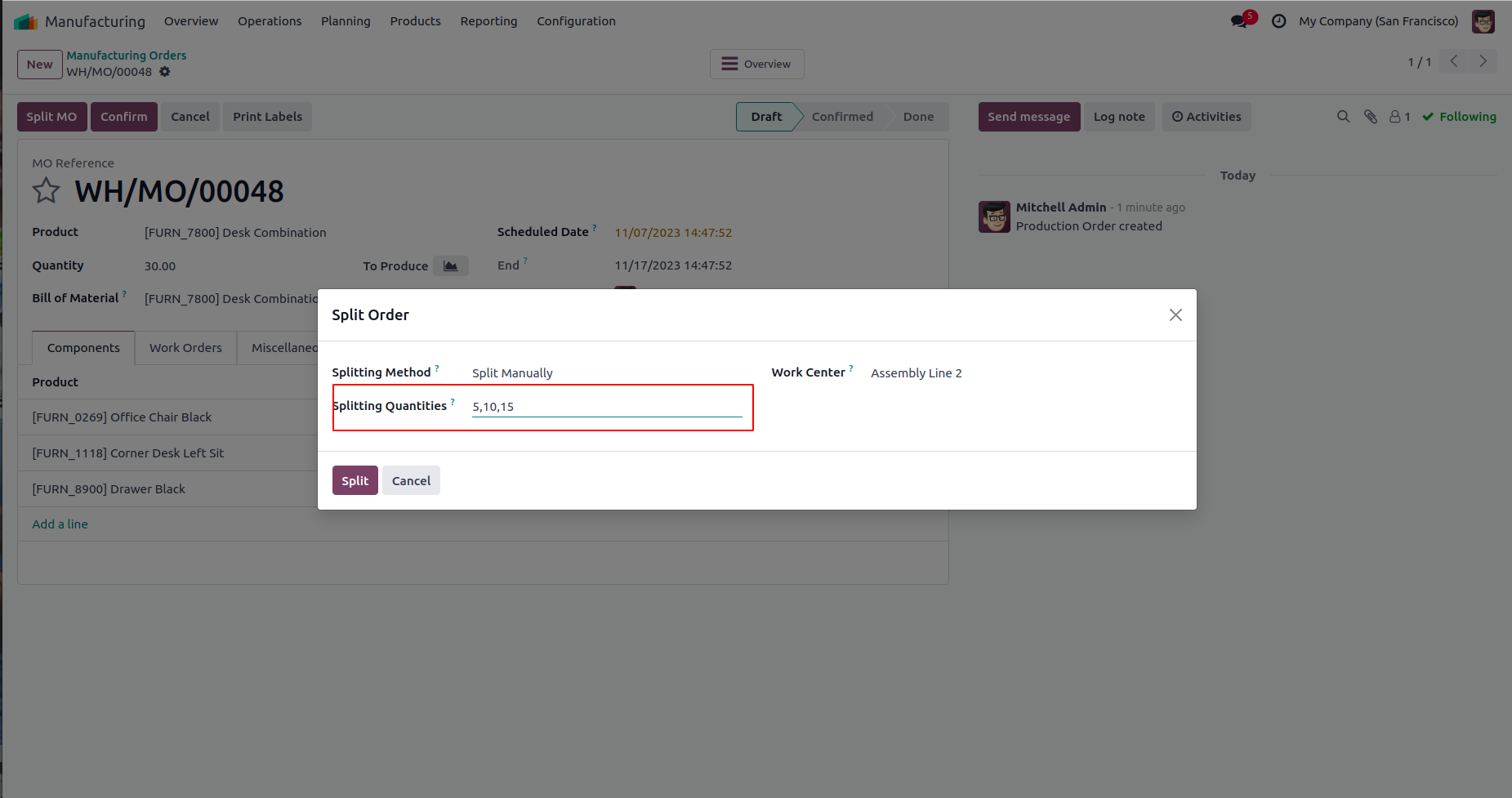Open the conversations message icon

1239,21
